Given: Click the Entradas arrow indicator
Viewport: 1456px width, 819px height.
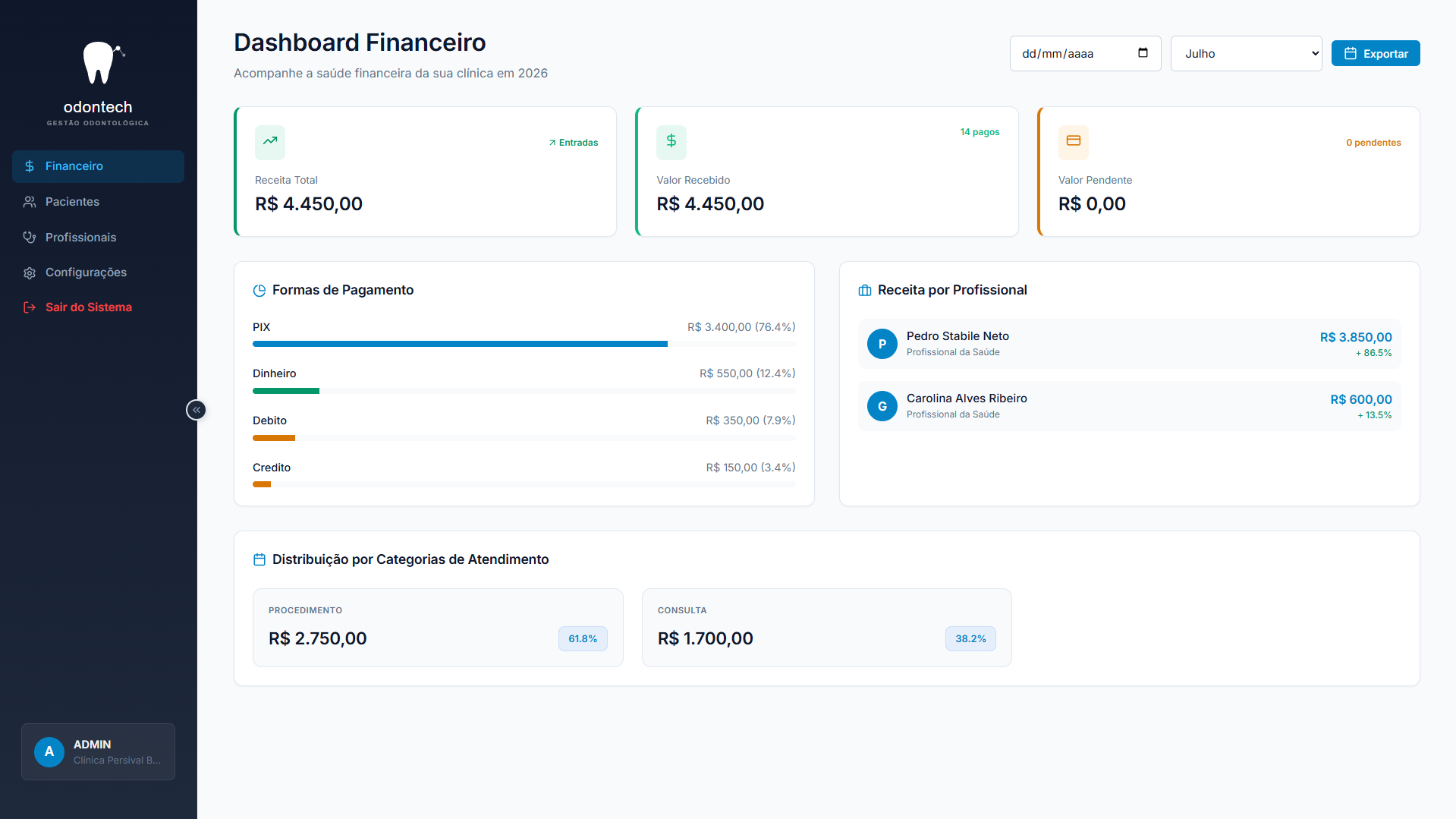Looking at the screenshot, I should 552,143.
